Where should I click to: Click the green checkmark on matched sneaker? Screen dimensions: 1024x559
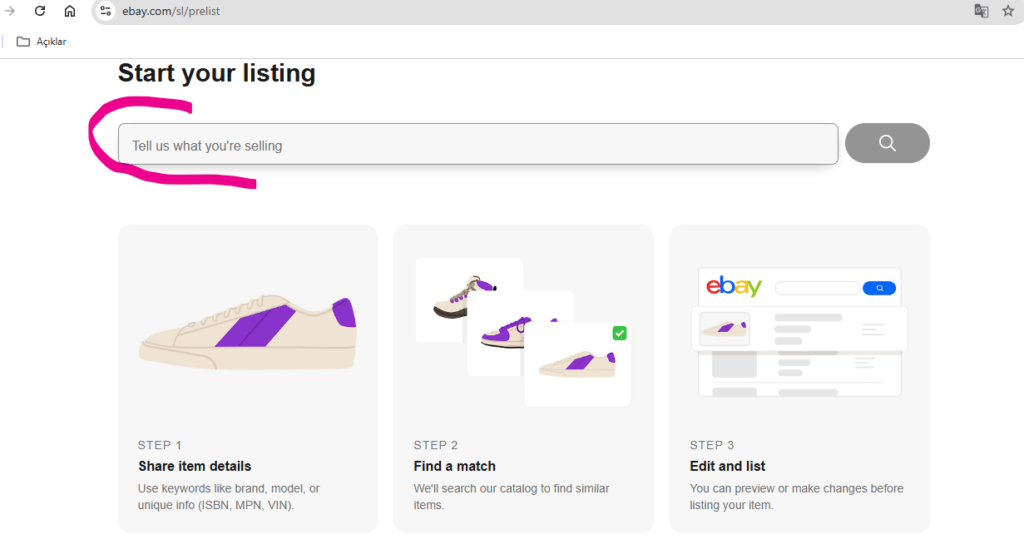click(619, 333)
